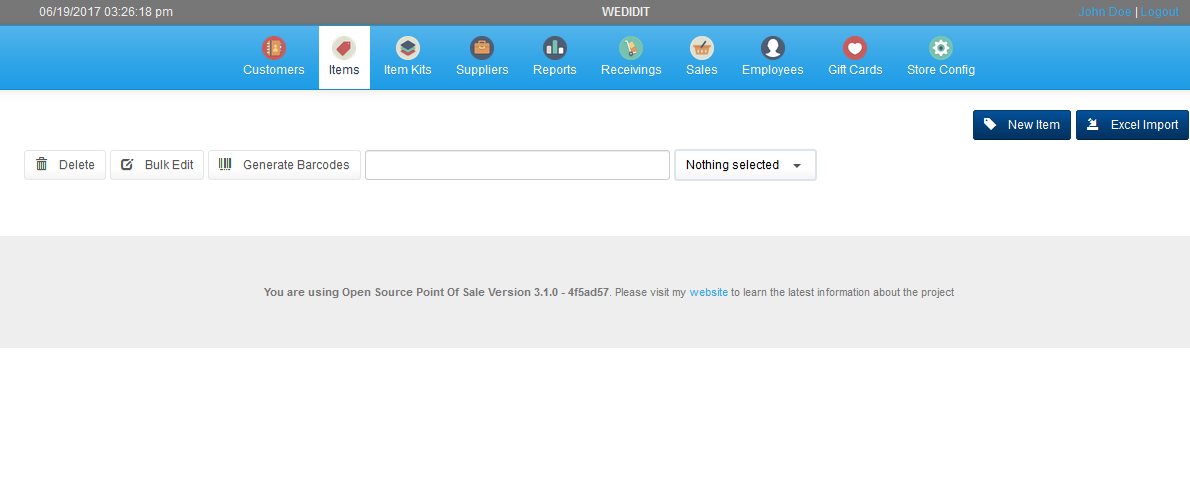
Task: Click the Logout link
Action: coord(1160,12)
